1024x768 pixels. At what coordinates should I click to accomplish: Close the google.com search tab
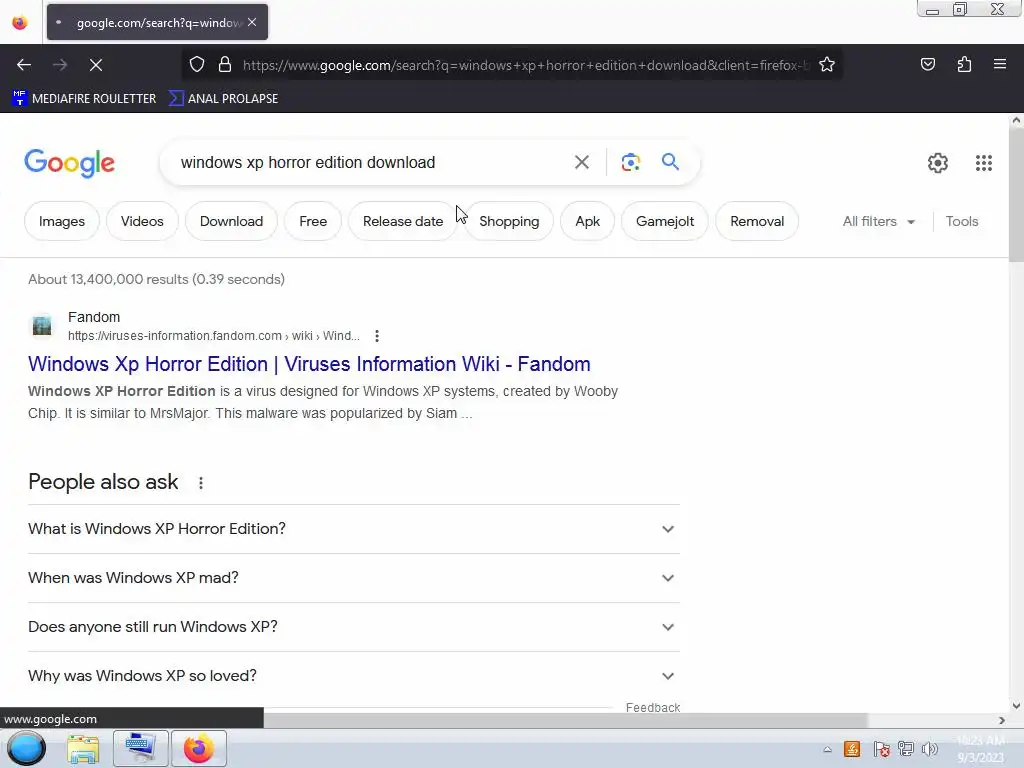(252, 22)
